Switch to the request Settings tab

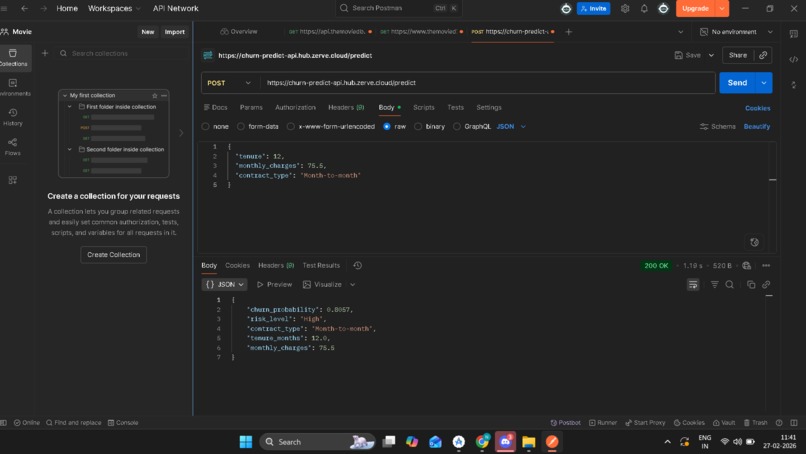point(488,107)
